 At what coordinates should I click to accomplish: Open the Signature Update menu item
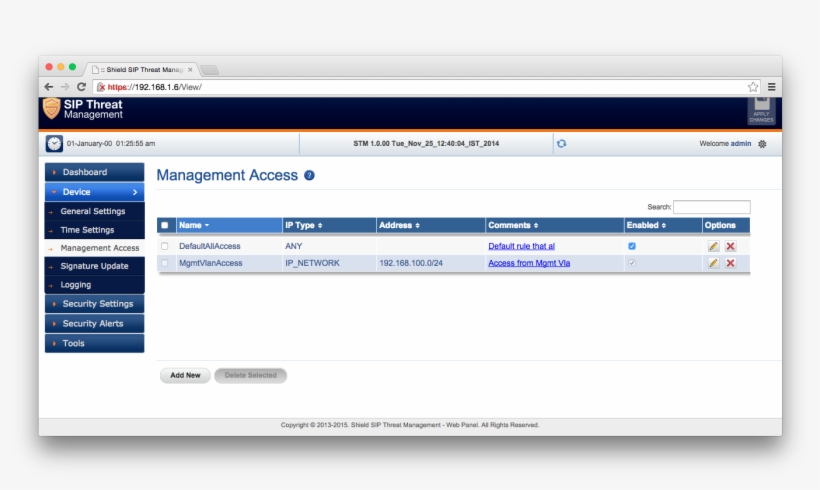tap(94, 266)
